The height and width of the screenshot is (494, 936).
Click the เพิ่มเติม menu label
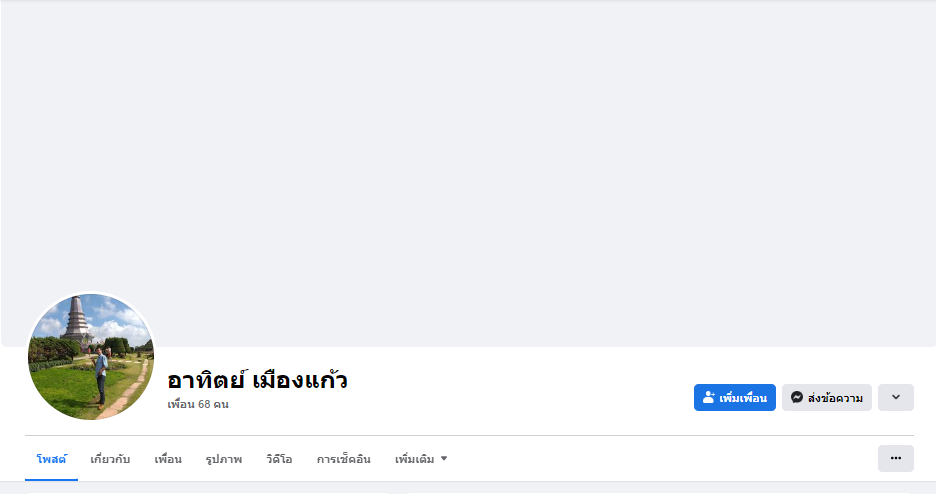point(414,459)
